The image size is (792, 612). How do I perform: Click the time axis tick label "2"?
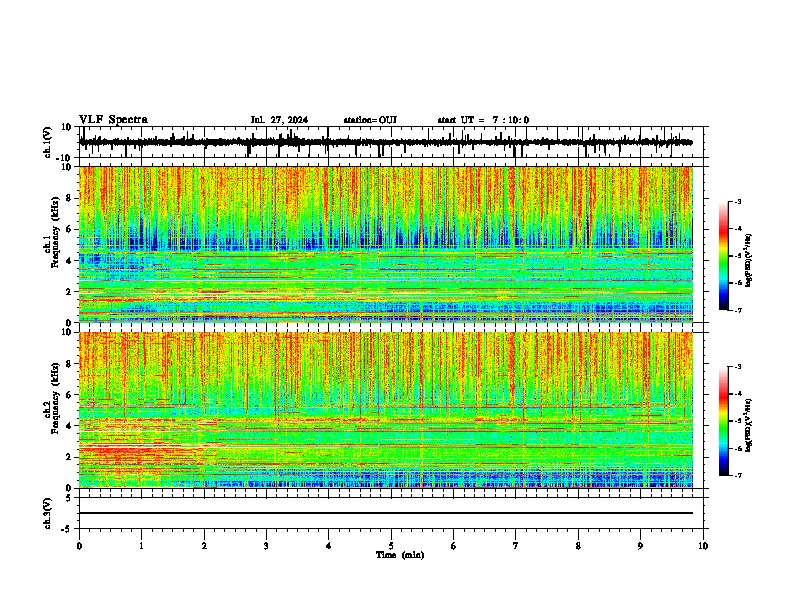click(204, 546)
